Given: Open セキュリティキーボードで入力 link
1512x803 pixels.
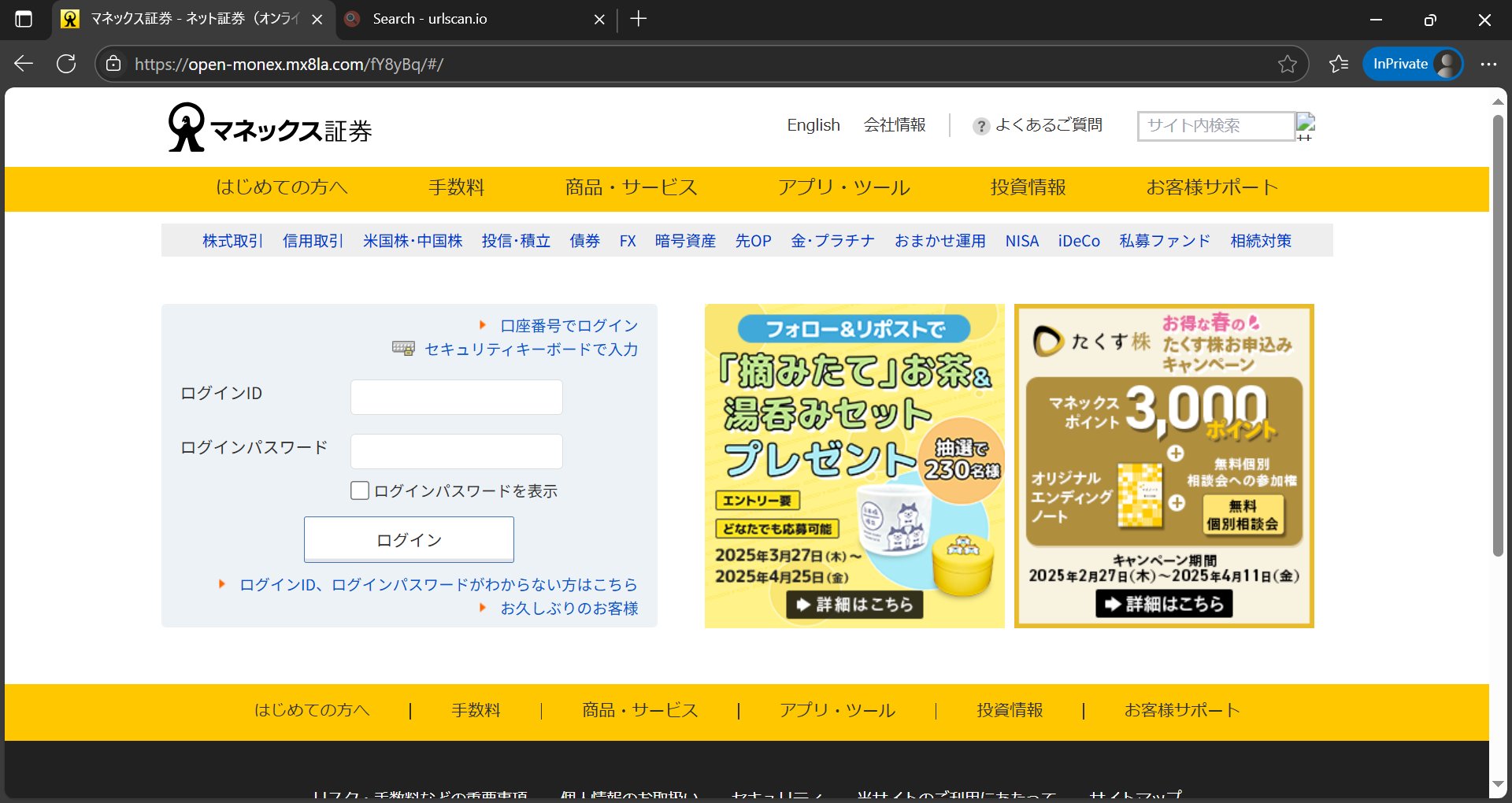Looking at the screenshot, I should [531, 349].
